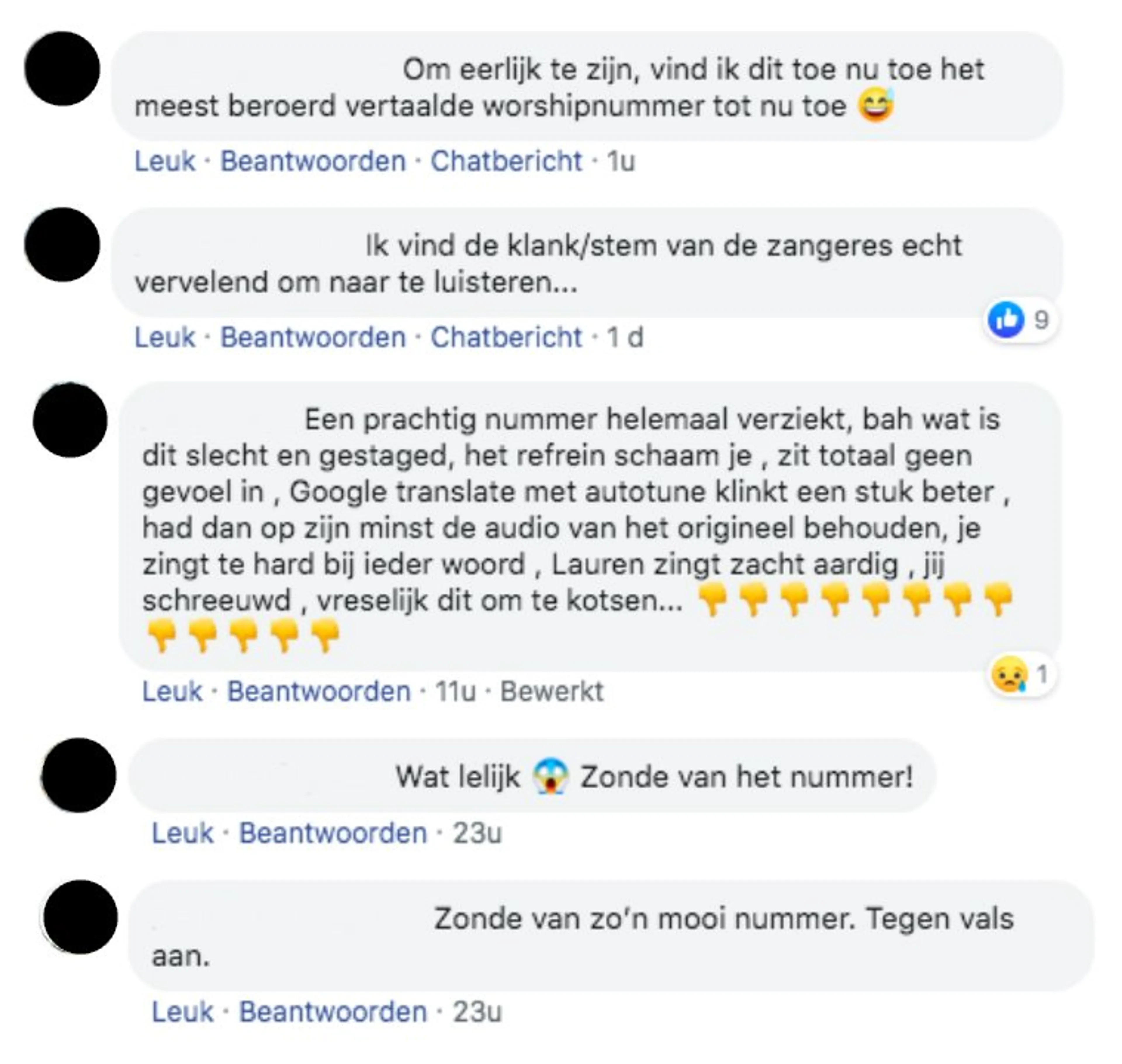Click Chatbericht under the 'vervelend' comment
The image size is (1122, 1064).
pyautogui.click(x=506, y=337)
